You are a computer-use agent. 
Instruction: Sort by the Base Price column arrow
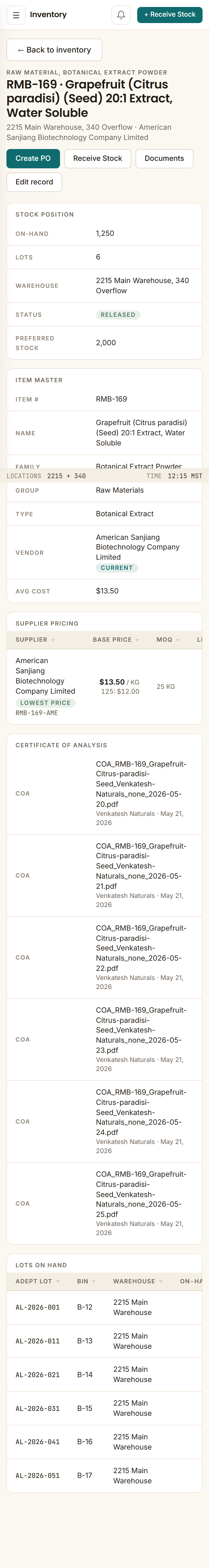point(137,640)
